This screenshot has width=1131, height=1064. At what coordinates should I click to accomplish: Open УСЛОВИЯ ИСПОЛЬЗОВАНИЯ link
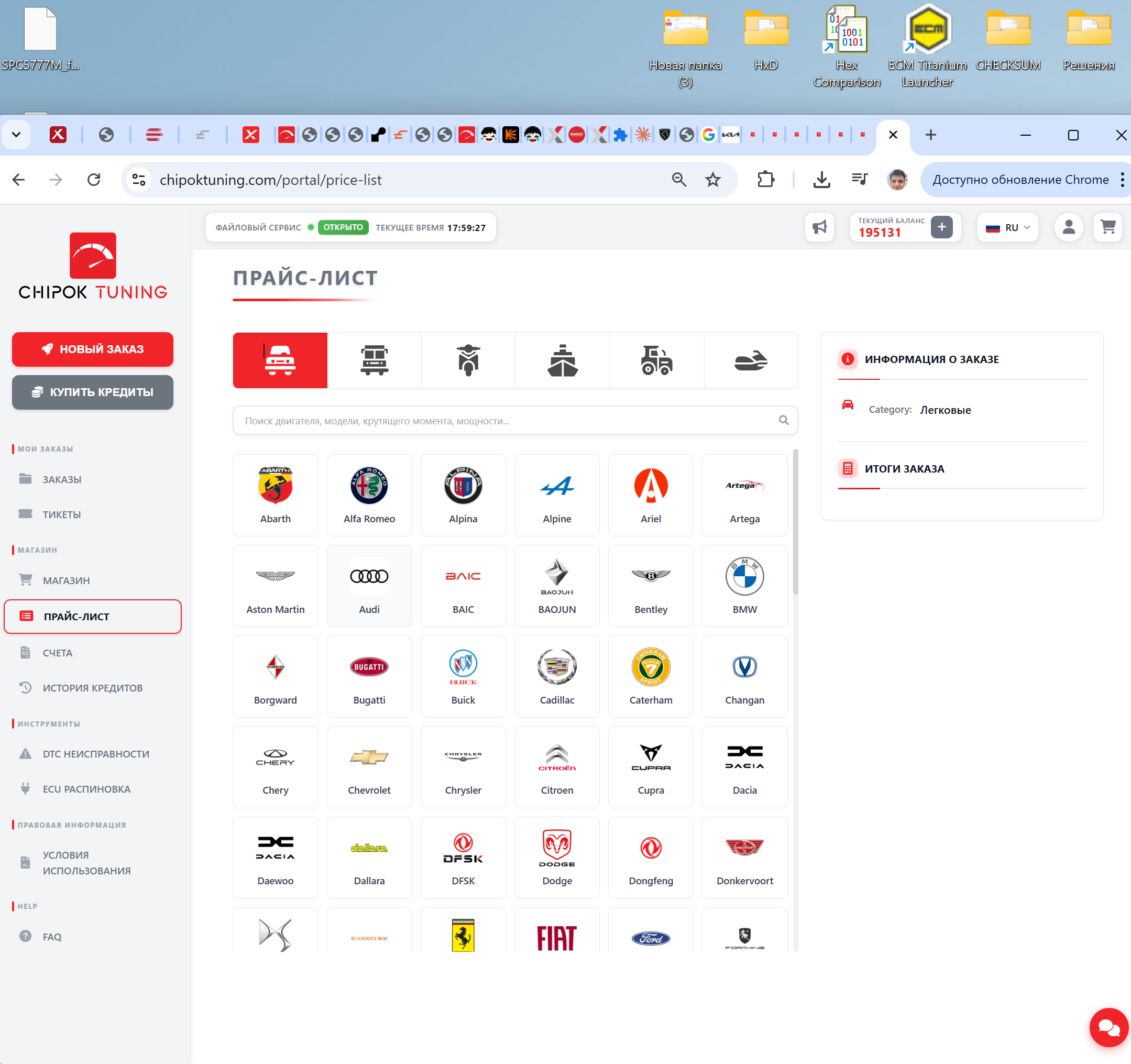click(86, 863)
